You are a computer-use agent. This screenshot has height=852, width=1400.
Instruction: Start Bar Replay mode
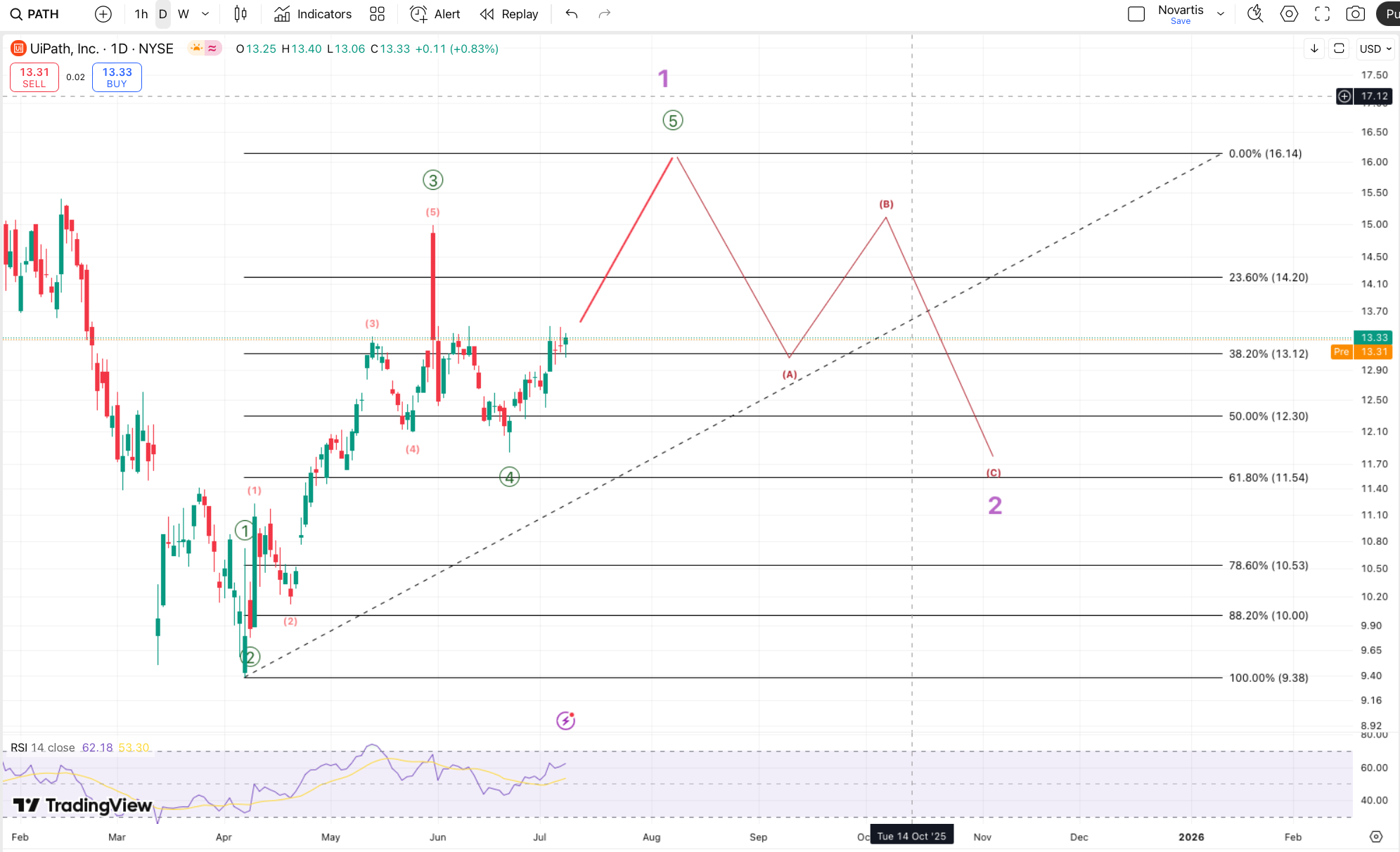(509, 14)
